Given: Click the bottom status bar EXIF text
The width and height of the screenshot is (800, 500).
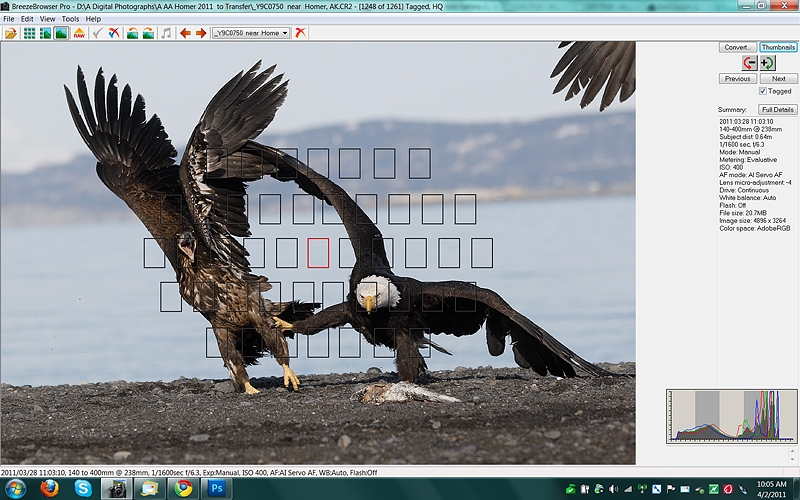Looking at the screenshot, I should pyautogui.click(x=189, y=472).
